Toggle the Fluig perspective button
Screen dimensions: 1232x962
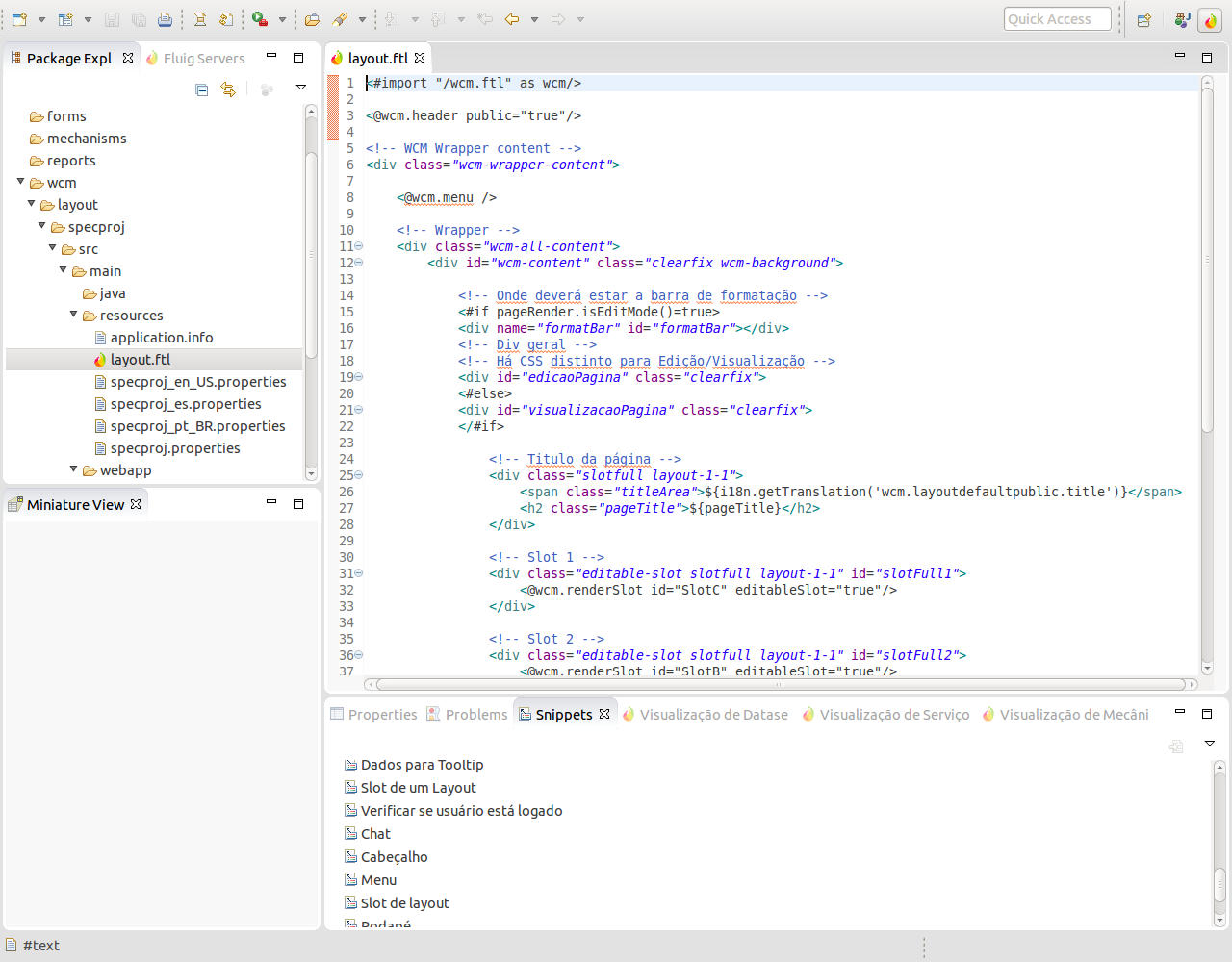pyautogui.click(x=1210, y=19)
